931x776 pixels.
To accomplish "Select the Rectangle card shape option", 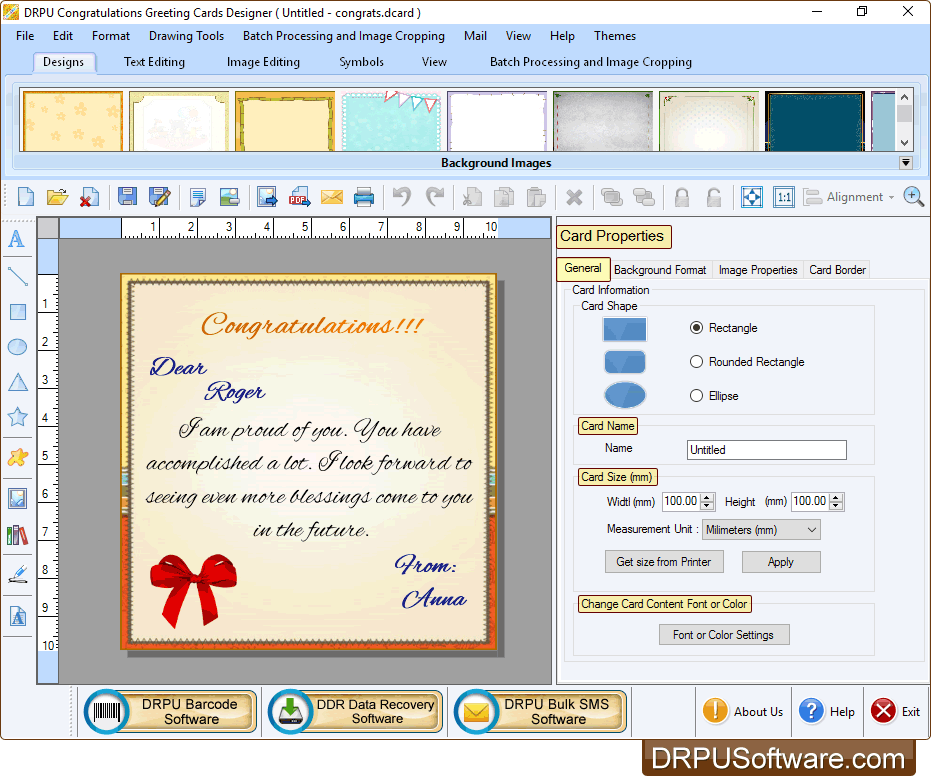I will [696, 328].
